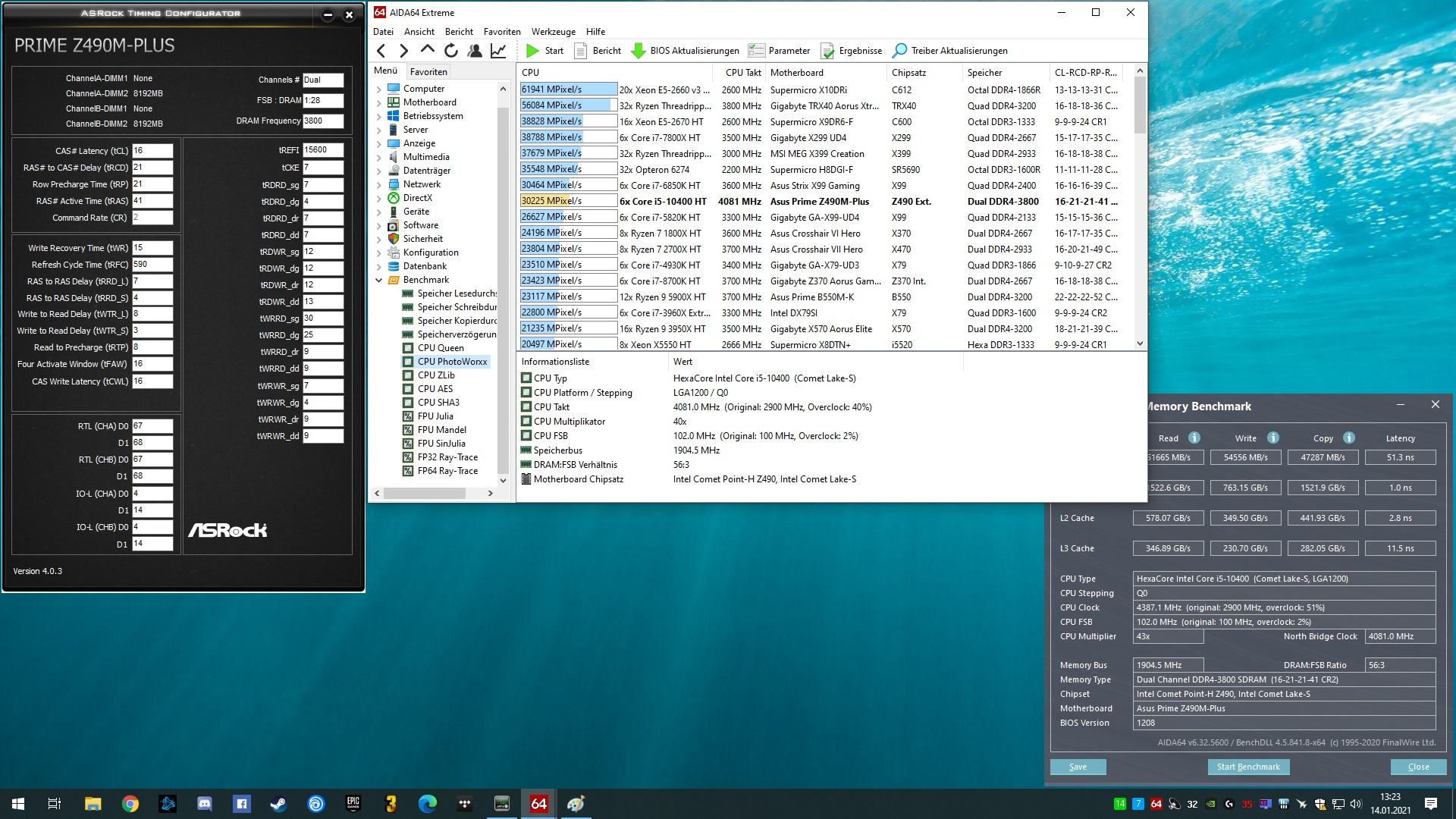Click the tCL value field in Timing Configurator

pyautogui.click(x=152, y=151)
